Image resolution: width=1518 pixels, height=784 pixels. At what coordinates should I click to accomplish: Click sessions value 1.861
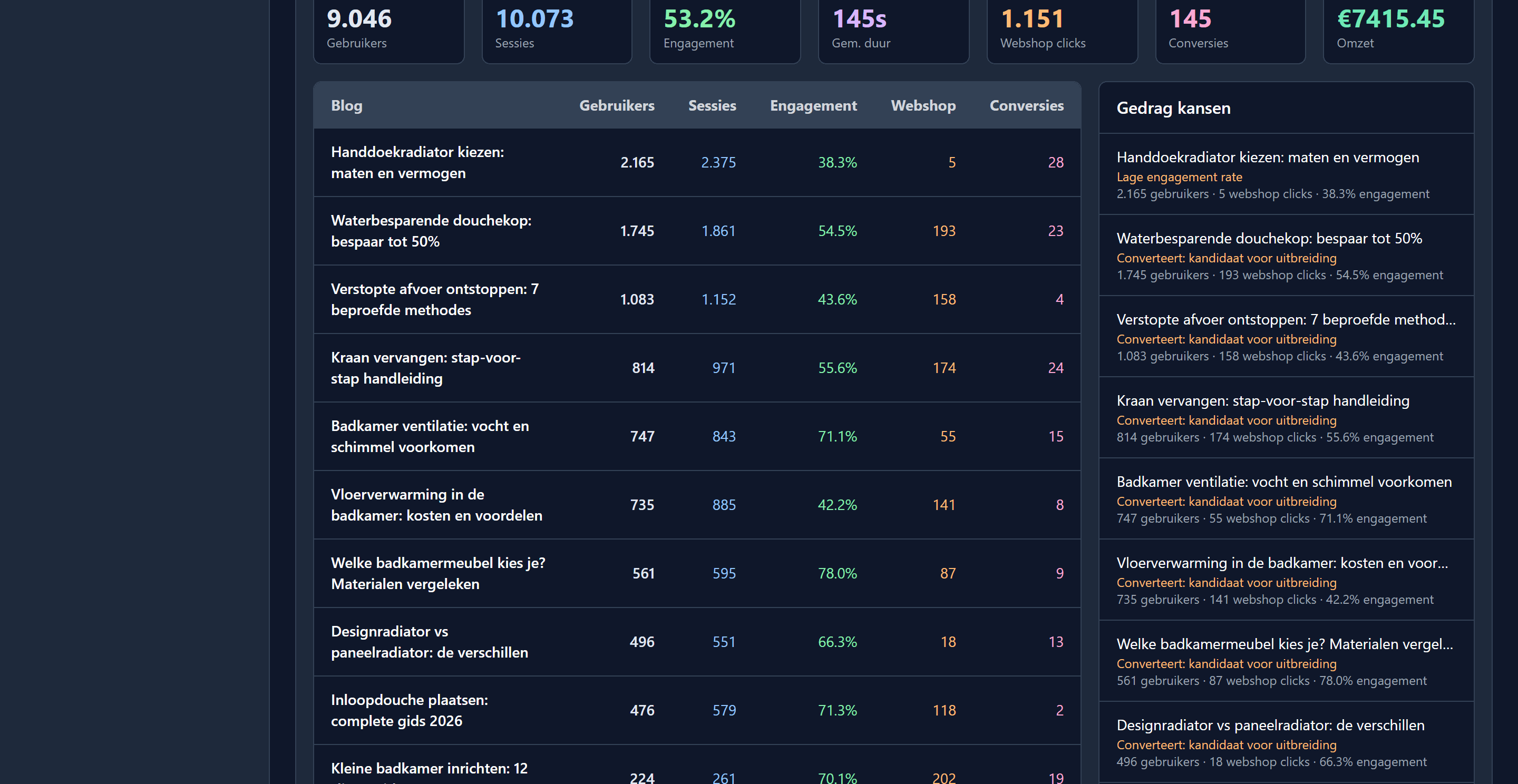718,231
